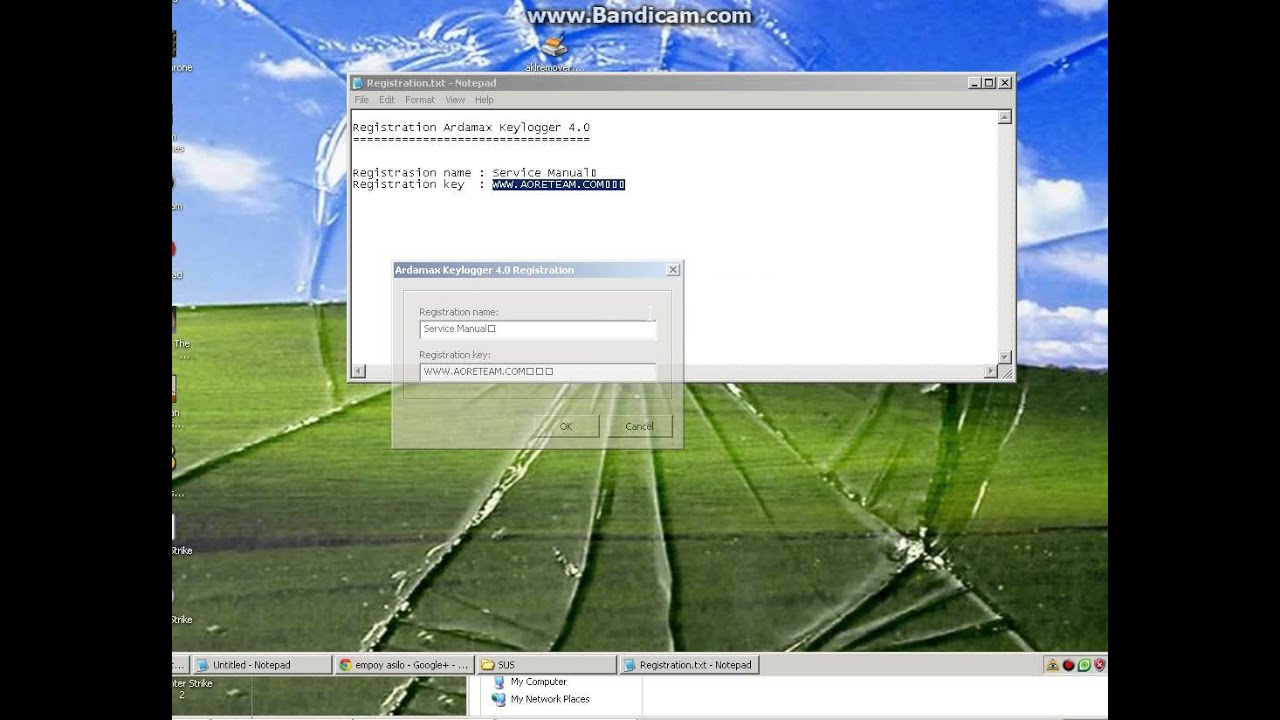1280x720 pixels.
Task: Open the Help menu in Notepad
Action: (484, 100)
